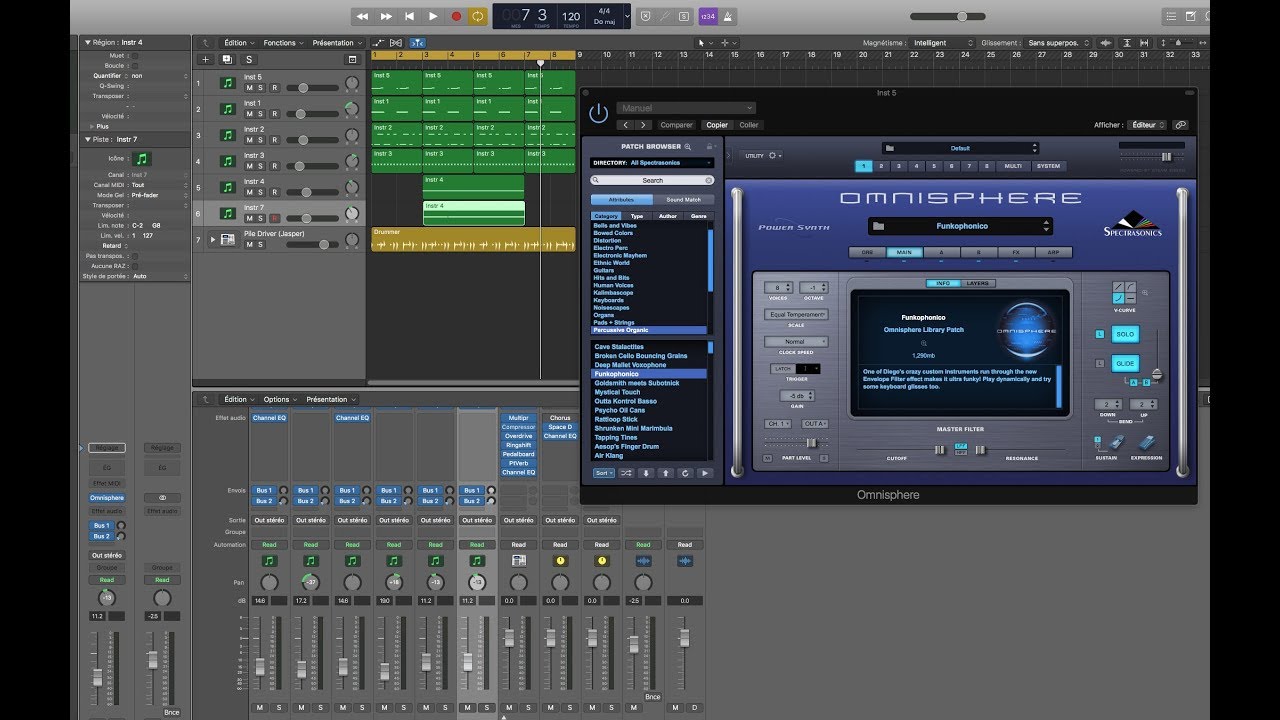The width and height of the screenshot is (1280, 720).
Task: Click the Coller button
Action: click(749, 125)
